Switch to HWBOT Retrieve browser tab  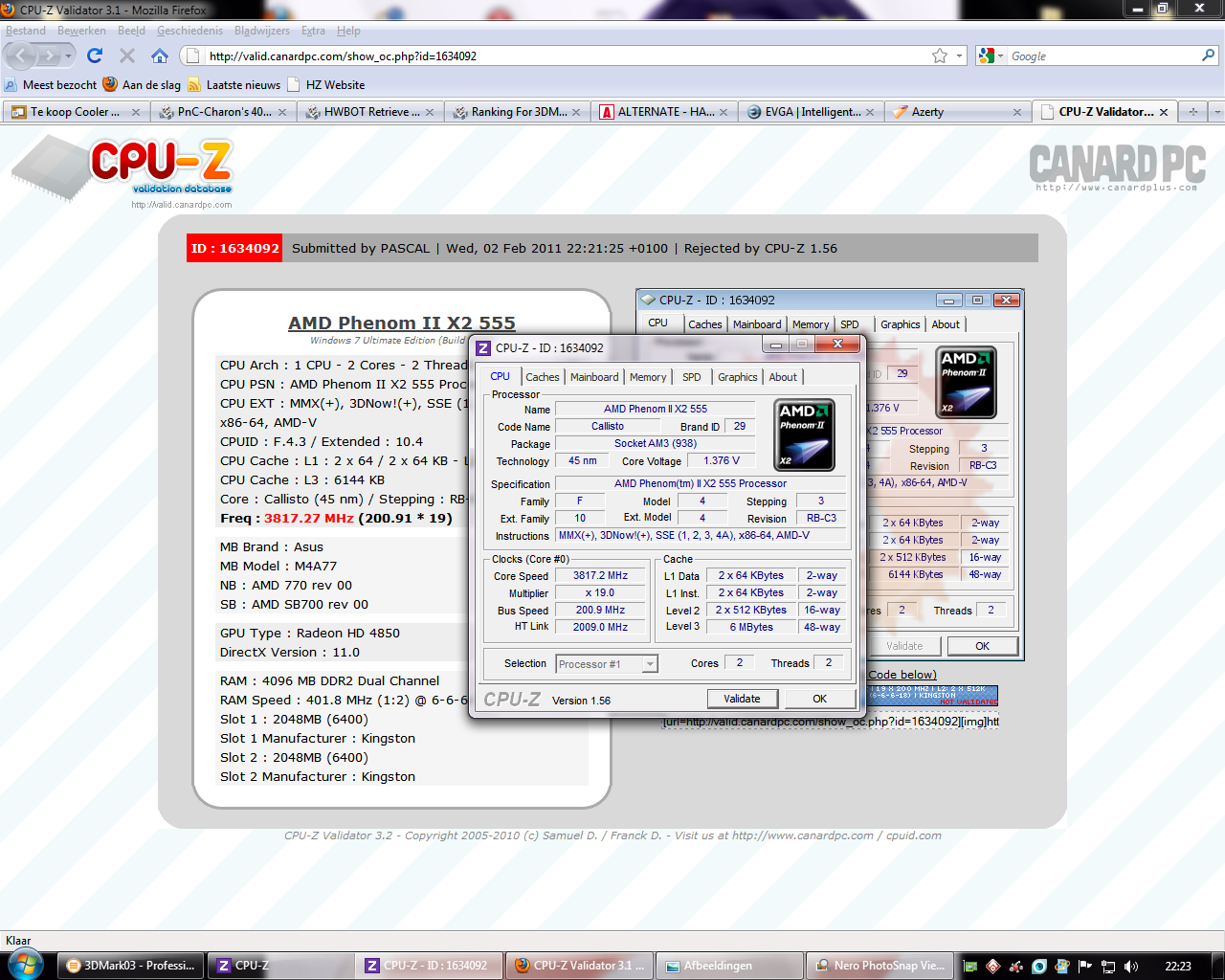pos(369,112)
